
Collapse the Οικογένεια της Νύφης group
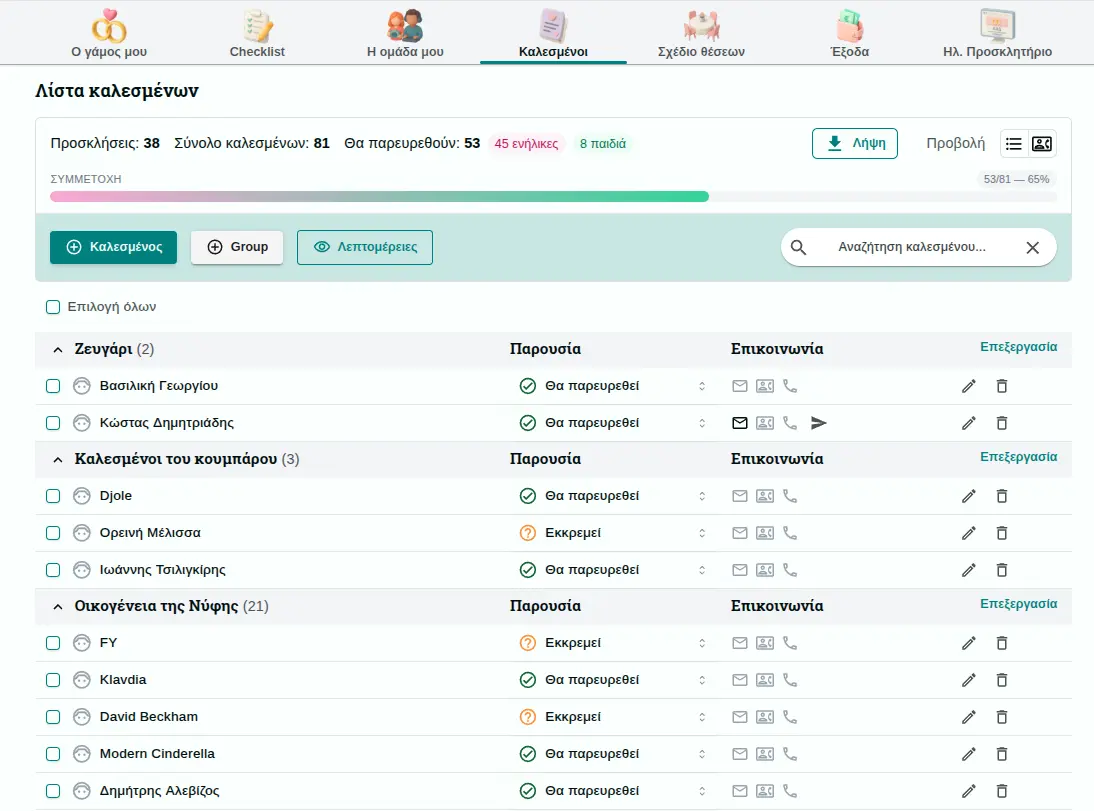(x=57, y=607)
